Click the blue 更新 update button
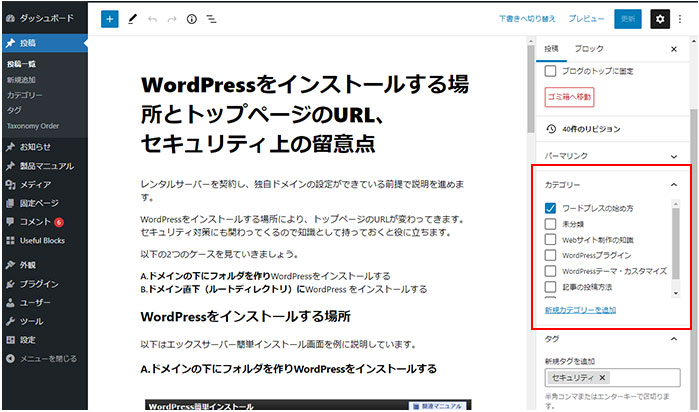 tap(628, 19)
